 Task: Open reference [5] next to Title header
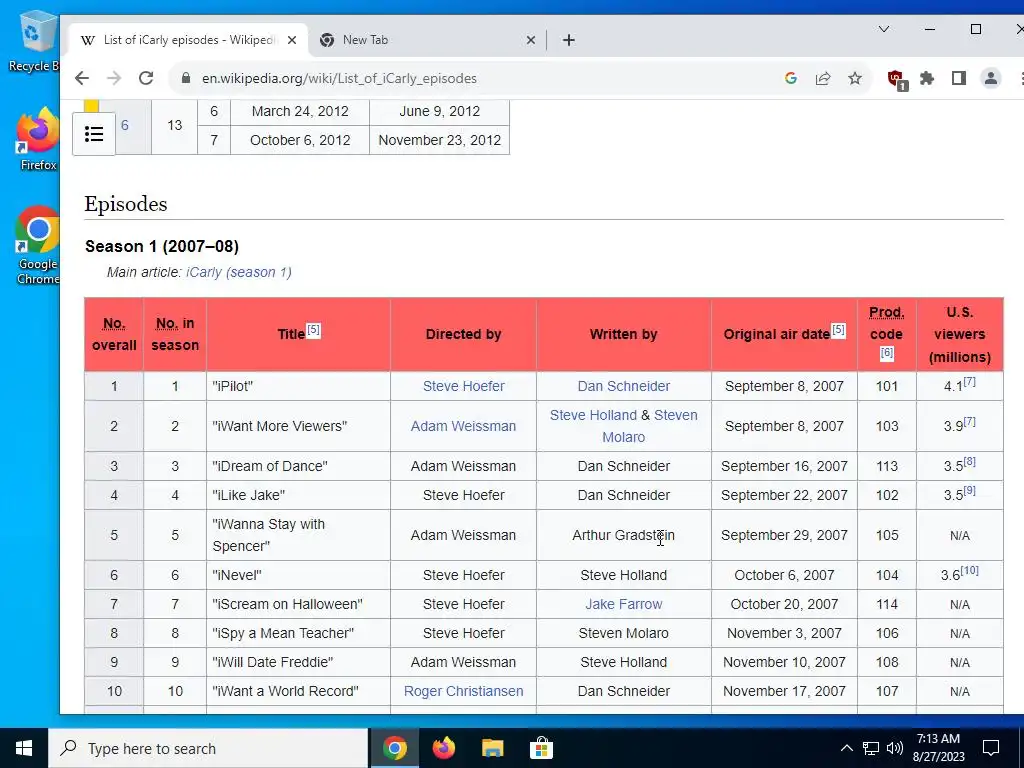[313, 330]
